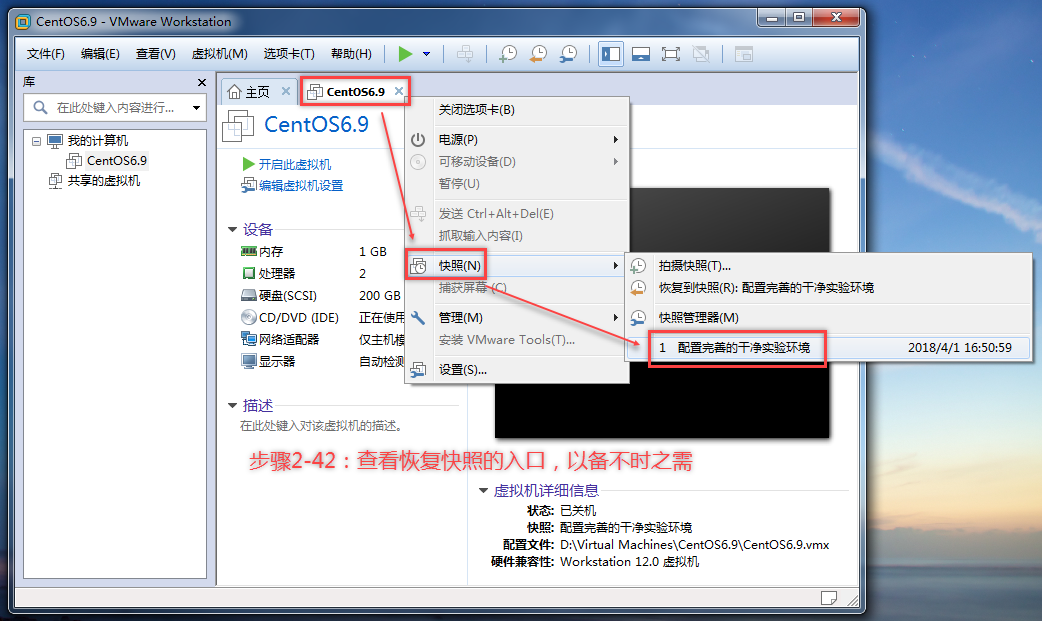This screenshot has height=621, width=1042.
Task: Collapse the 设备 section
Action: (x=233, y=229)
